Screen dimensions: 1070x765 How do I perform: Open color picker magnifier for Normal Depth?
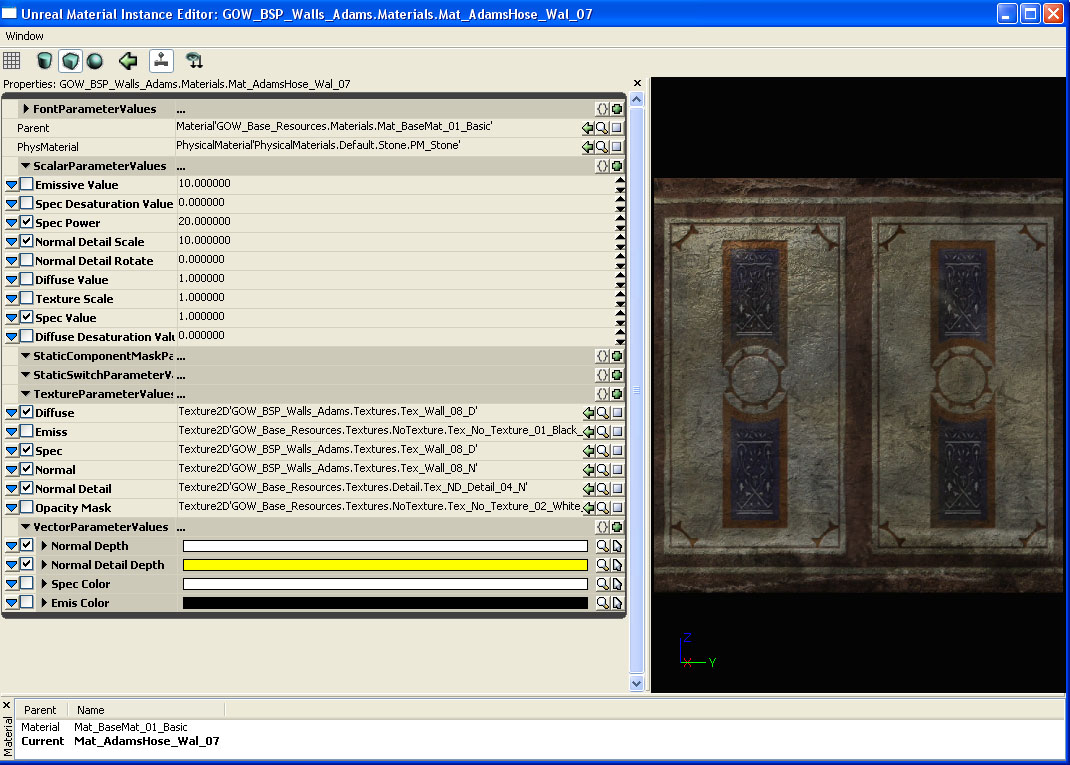[x=603, y=546]
